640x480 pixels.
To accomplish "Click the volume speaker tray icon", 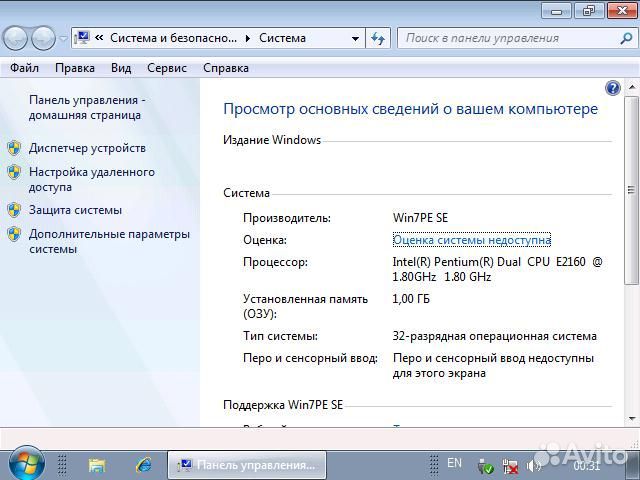I will pyautogui.click(x=533, y=465).
